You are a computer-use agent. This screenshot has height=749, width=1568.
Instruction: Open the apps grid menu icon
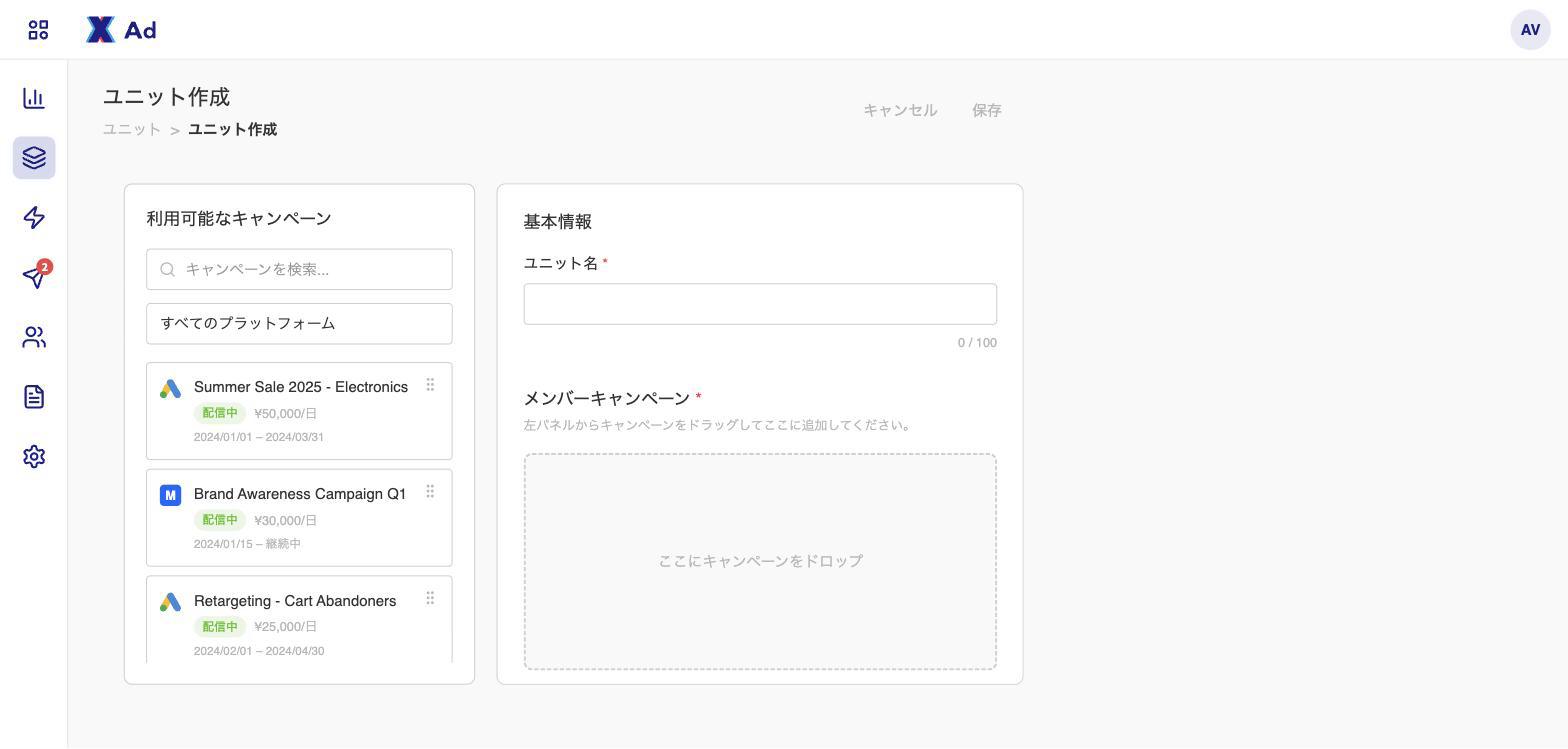point(38,30)
